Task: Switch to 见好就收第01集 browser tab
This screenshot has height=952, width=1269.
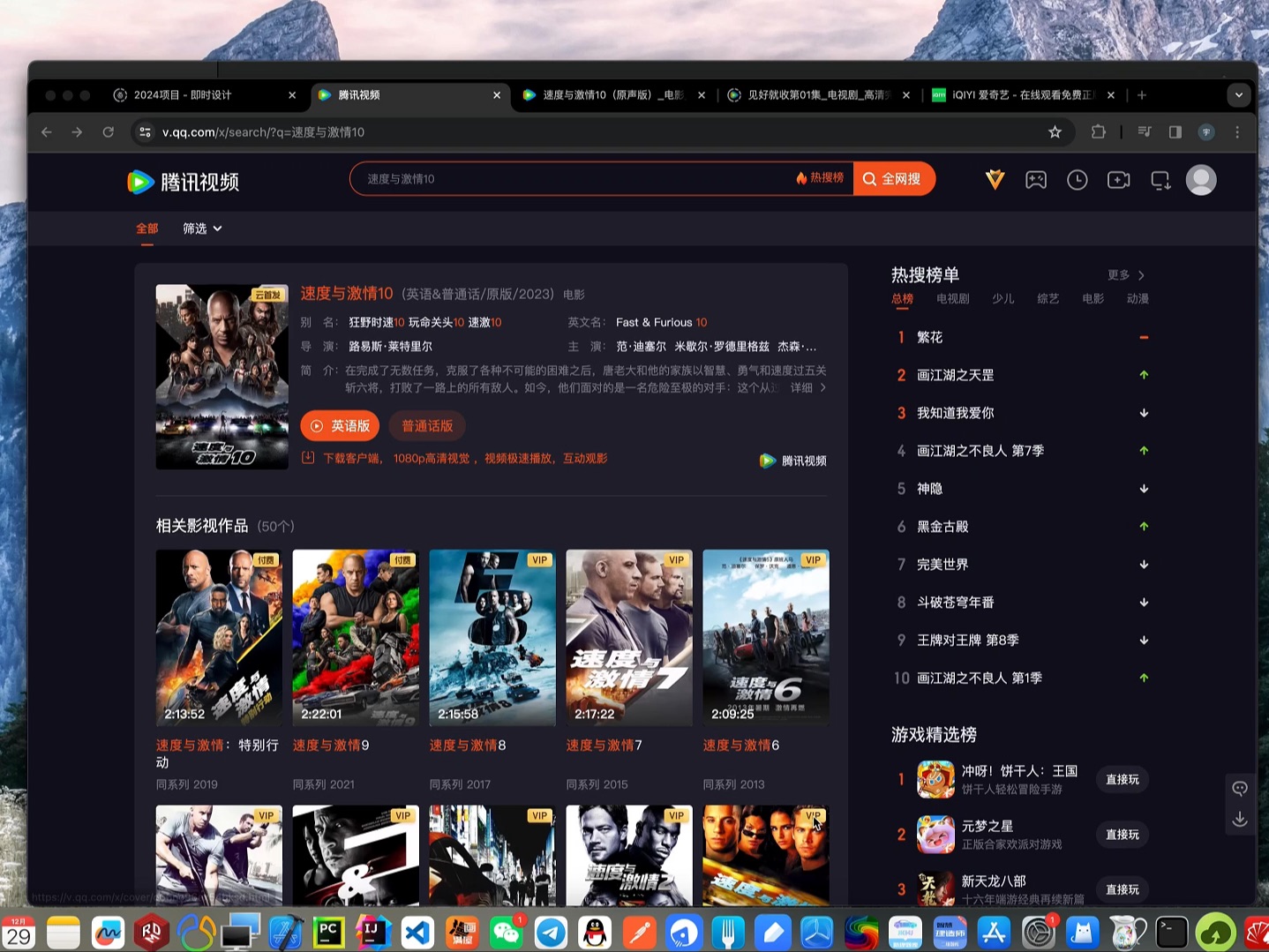Action: click(x=819, y=95)
